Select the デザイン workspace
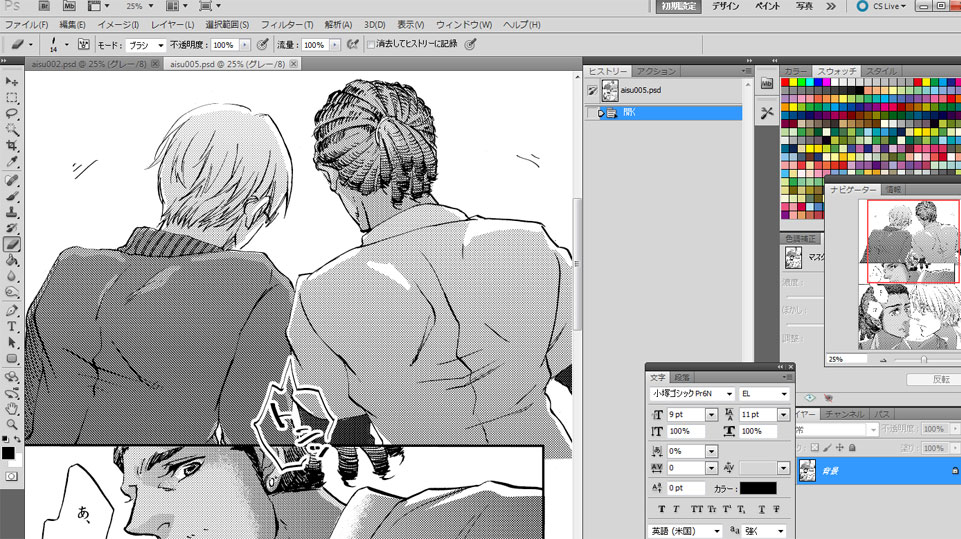The height and width of the screenshot is (539, 961). click(x=726, y=6)
